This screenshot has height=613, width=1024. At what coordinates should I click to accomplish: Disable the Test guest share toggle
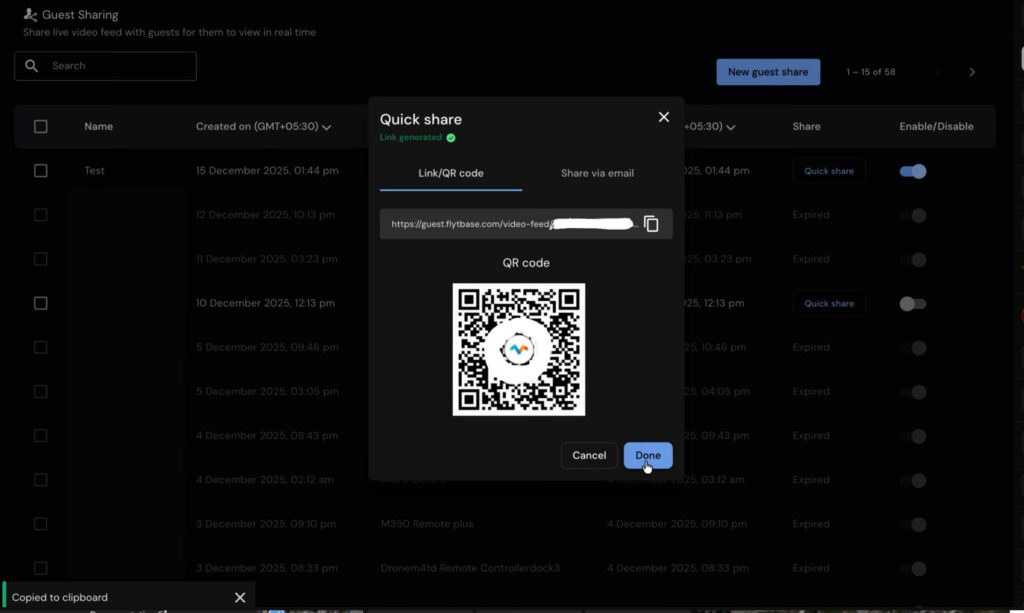[x=913, y=171]
